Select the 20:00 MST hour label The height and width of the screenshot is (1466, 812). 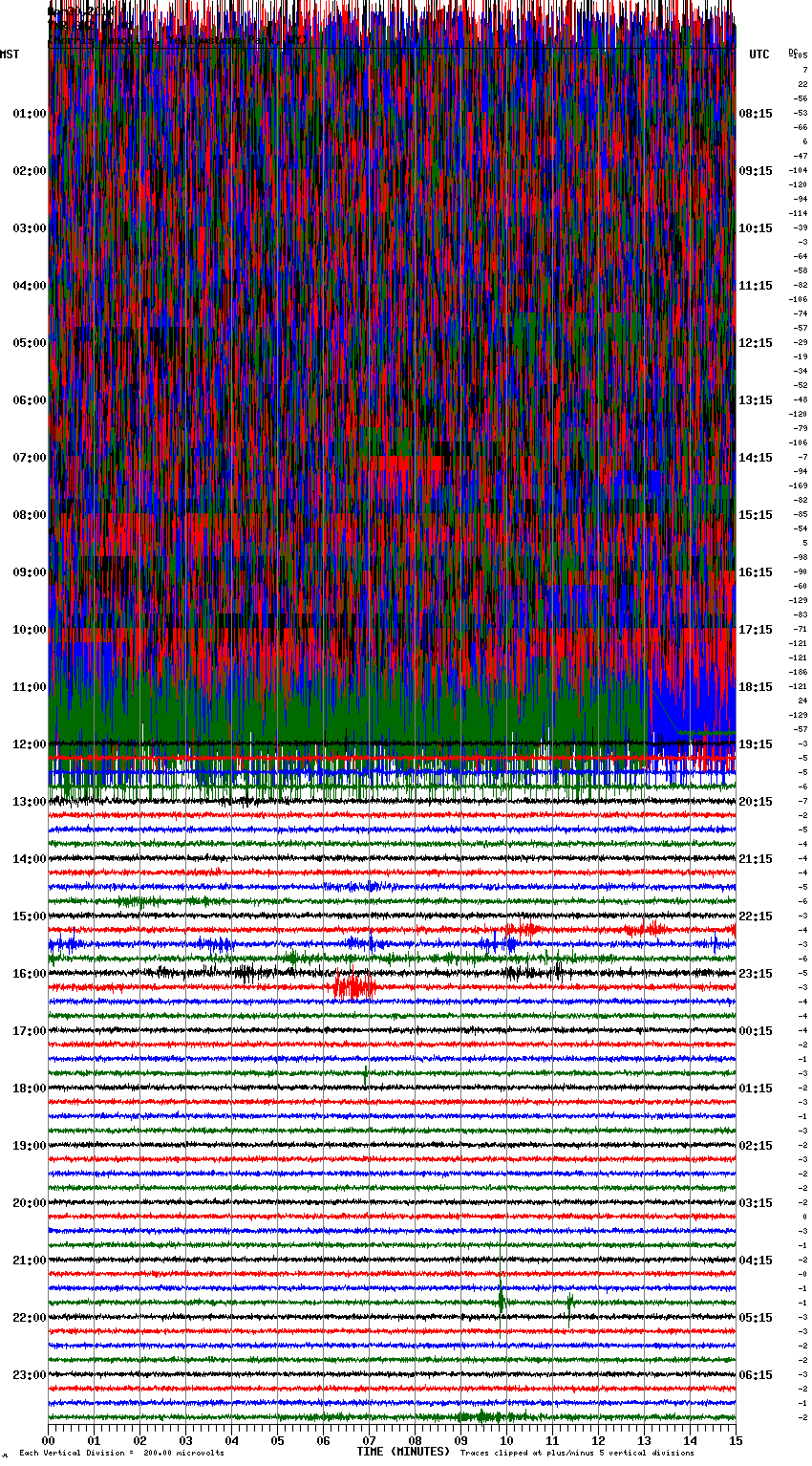pyautogui.click(x=30, y=1203)
